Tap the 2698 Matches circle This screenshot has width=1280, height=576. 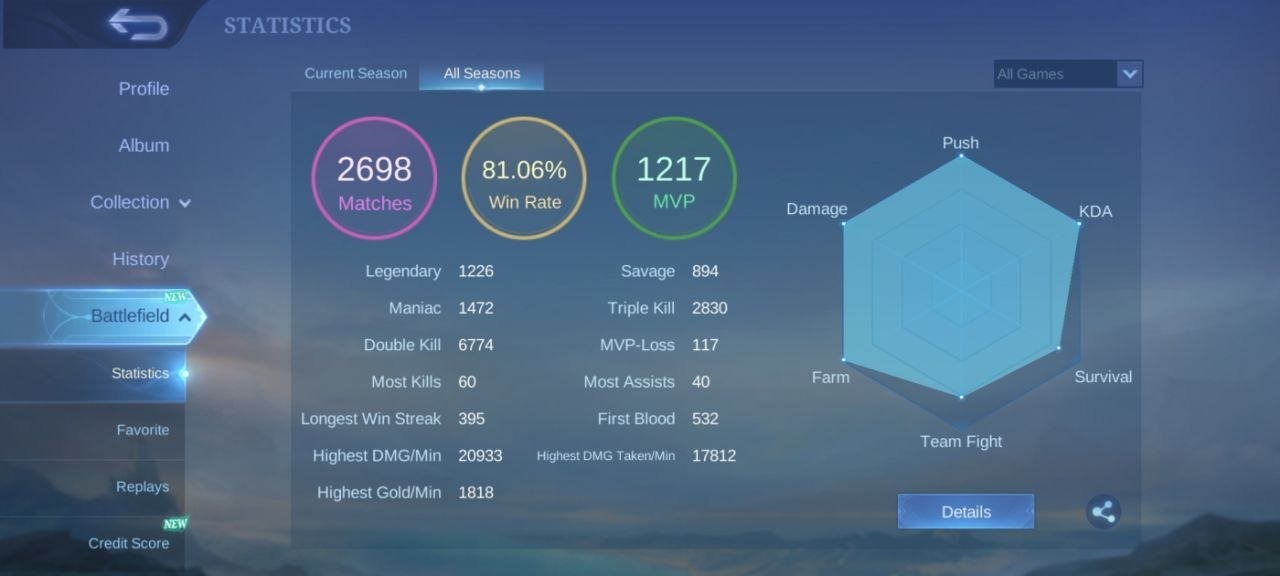tap(375, 179)
